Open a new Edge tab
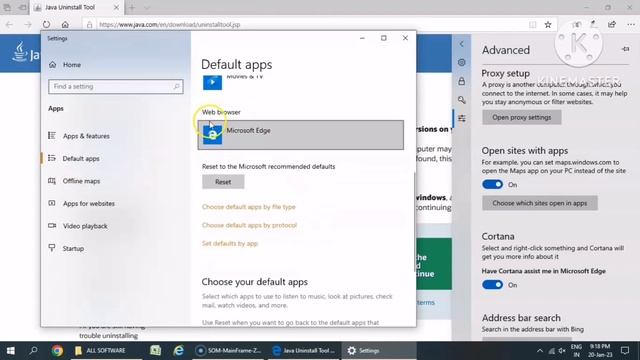The height and width of the screenshot is (360, 640). tap(132, 7)
